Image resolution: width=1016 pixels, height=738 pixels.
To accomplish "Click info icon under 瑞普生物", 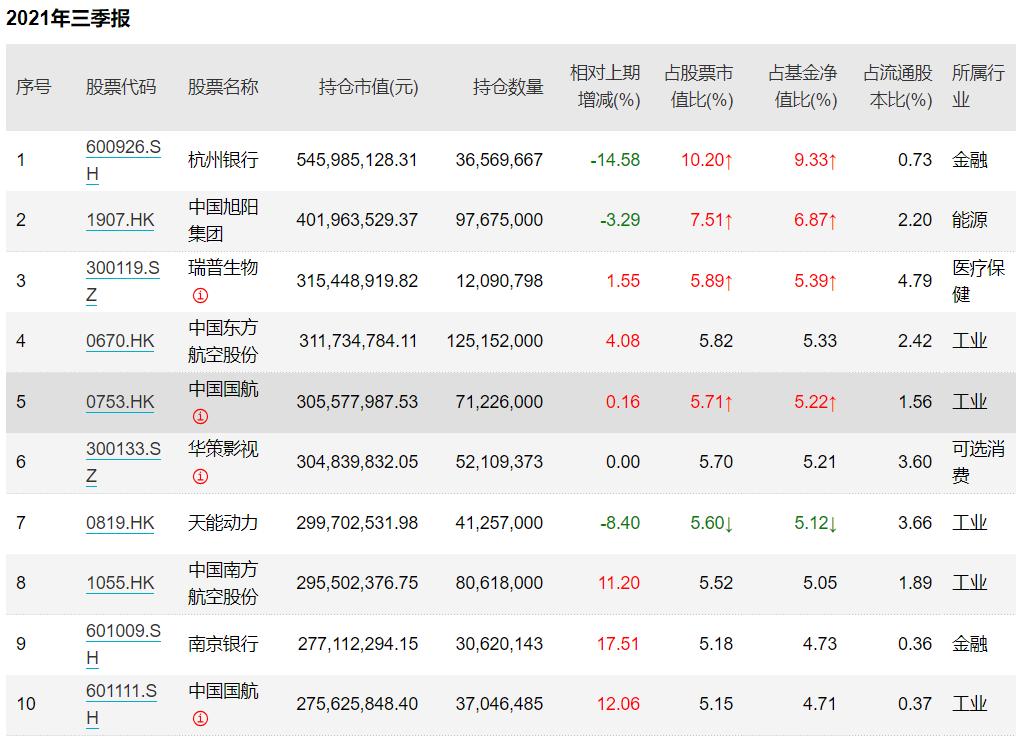I will pos(200,295).
